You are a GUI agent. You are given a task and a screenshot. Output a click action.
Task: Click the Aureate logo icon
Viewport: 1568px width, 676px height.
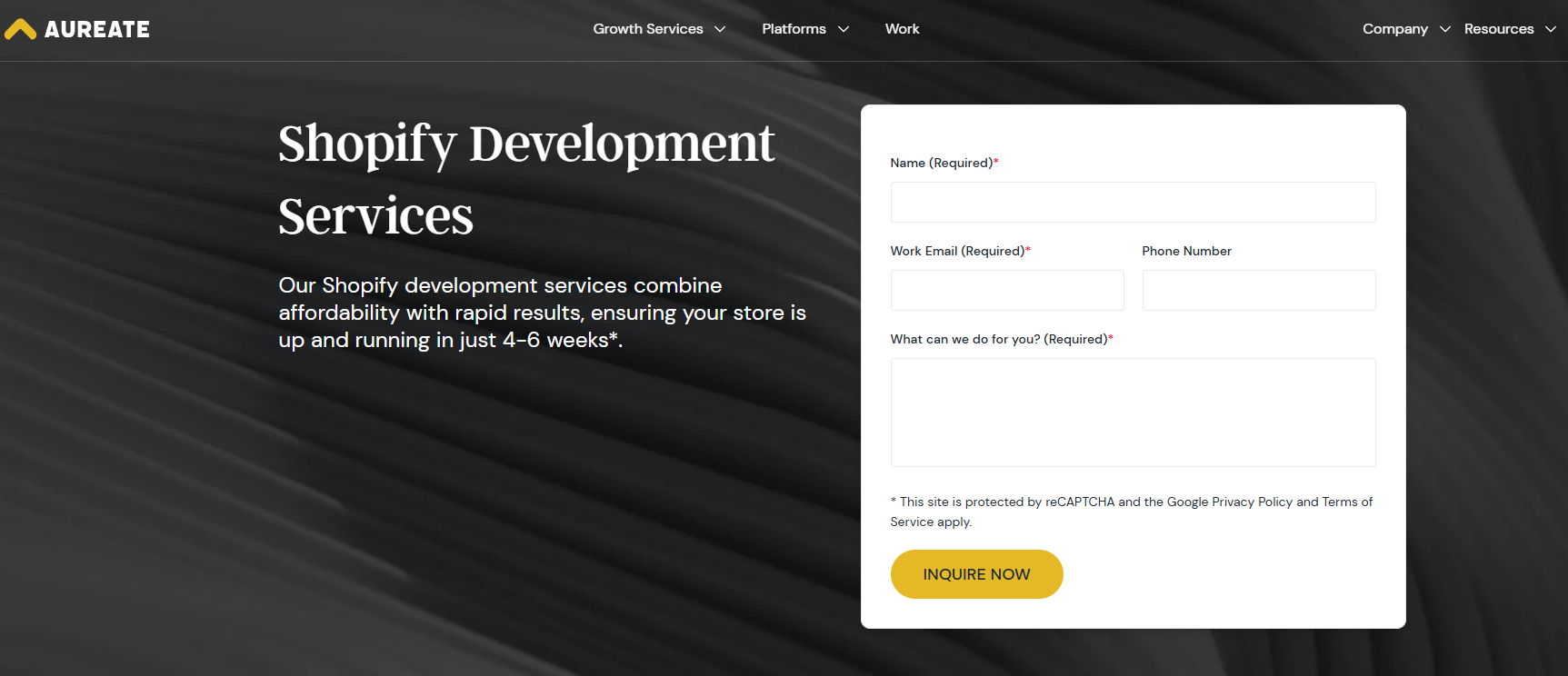[x=20, y=30]
